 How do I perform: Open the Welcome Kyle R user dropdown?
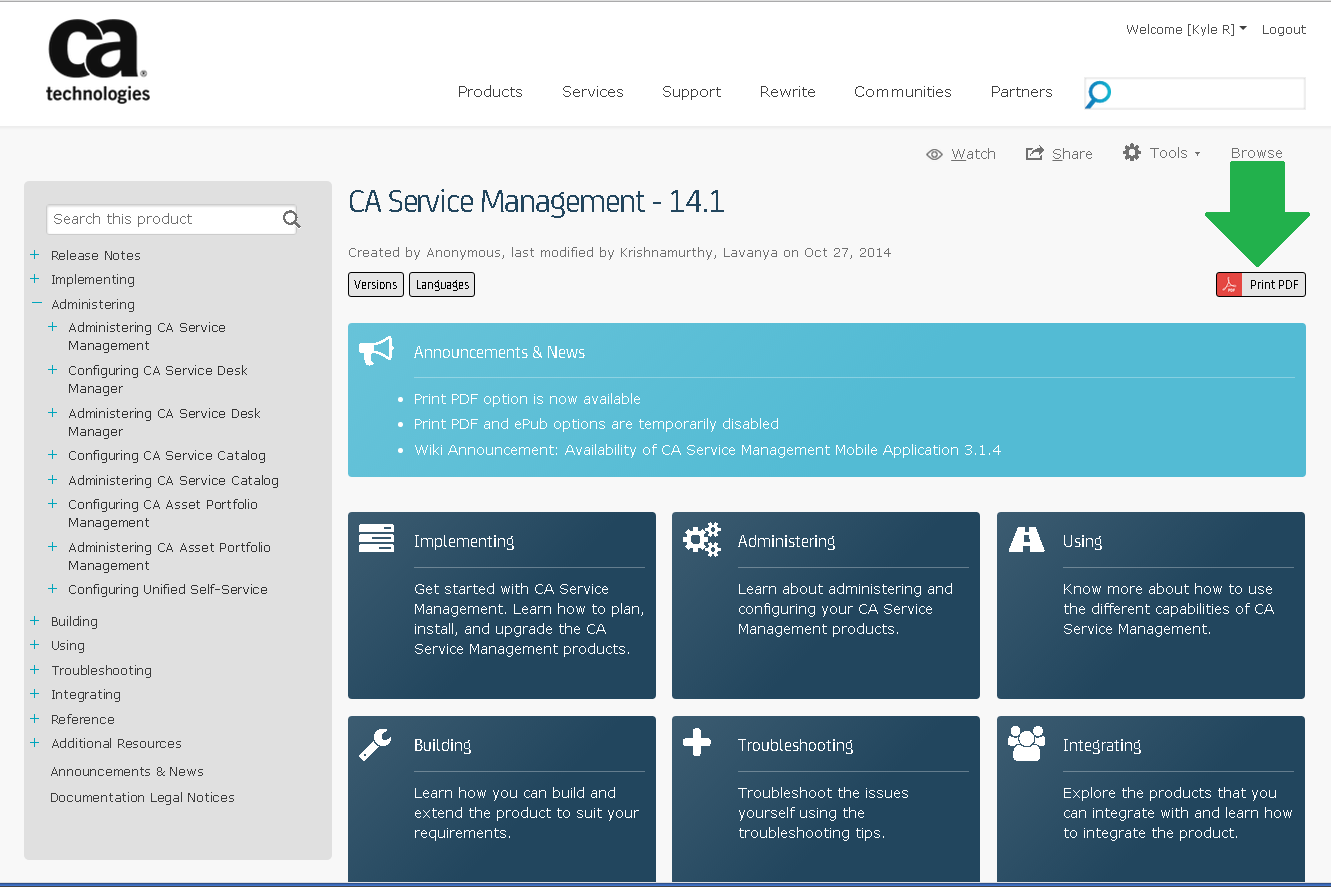click(1186, 29)
